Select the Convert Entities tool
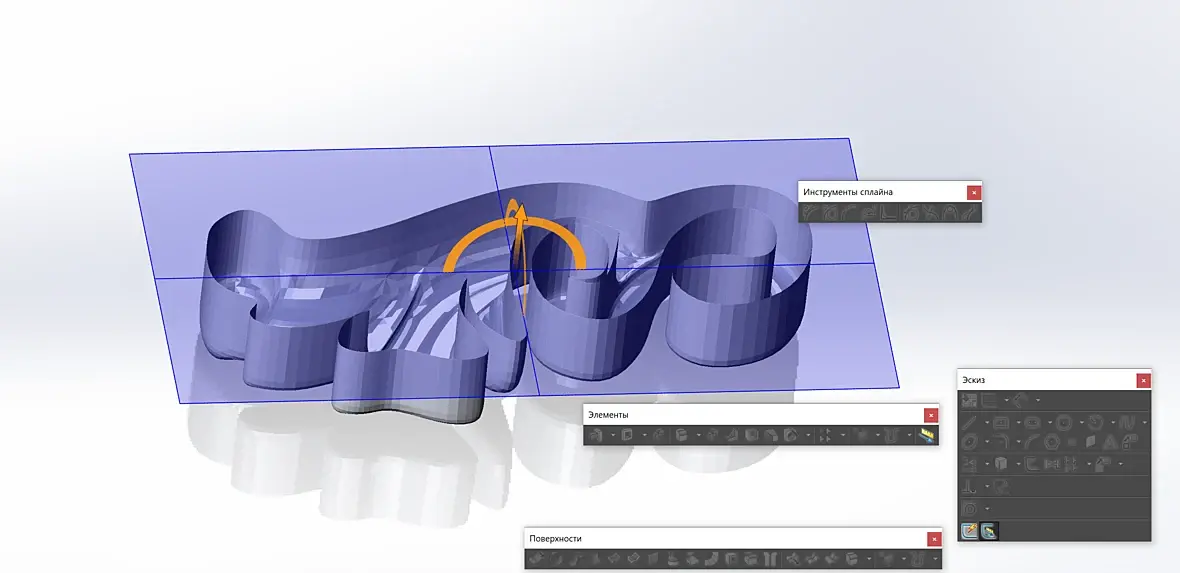Screen dimensions: 1180x573 click(x=1001, y=464)
